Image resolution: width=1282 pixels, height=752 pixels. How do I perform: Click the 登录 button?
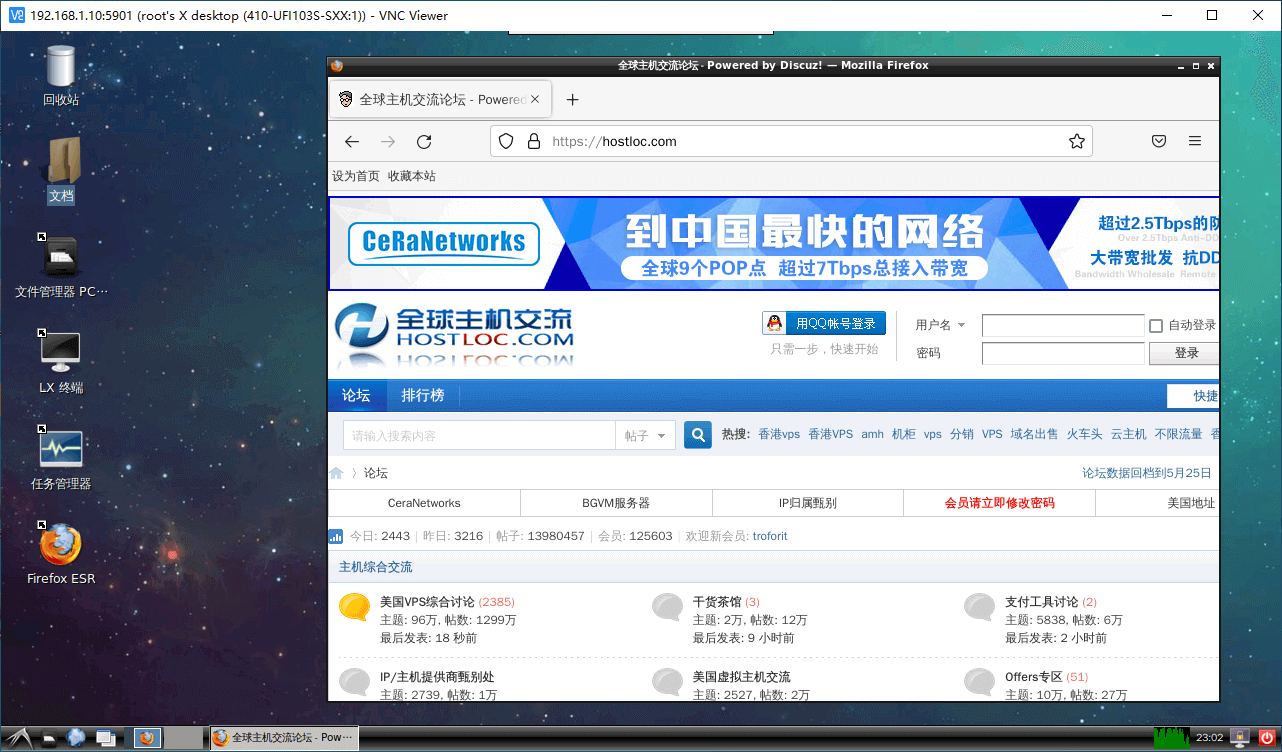pyautogui.click(x=1184, y=353)
